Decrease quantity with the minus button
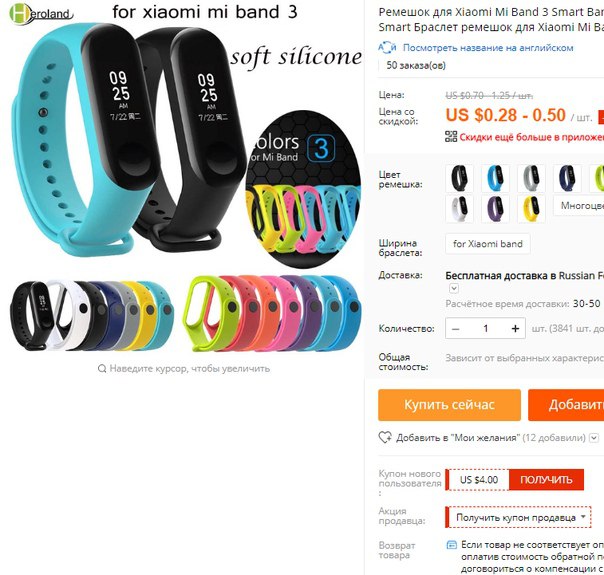Viewport: 604px width, 575px height. pyautogui.click(x=456, y=329)
